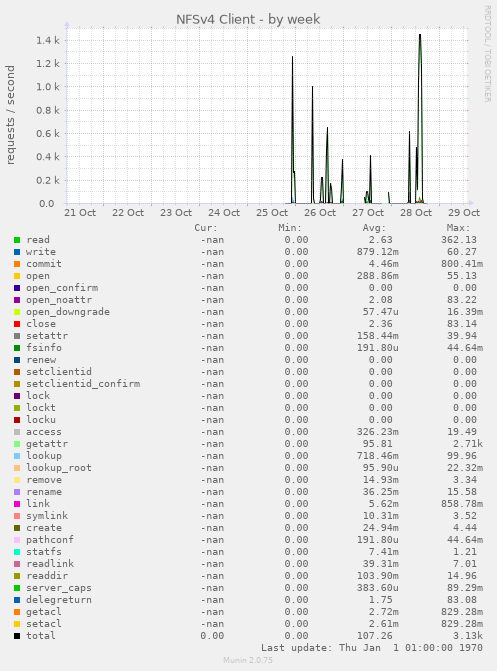Click the magenta swatch beside link

click(x=17, y=504)
